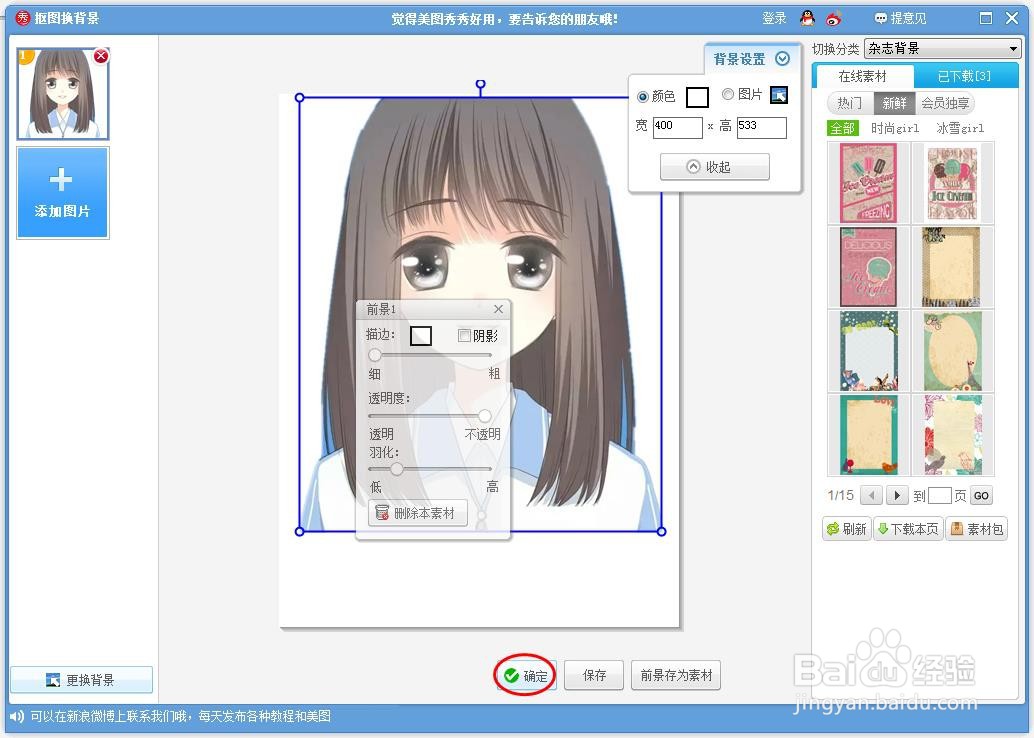Choose the pink Delicious ice cream background
Screen dimensions: 1034x738
tap(868, 267)
